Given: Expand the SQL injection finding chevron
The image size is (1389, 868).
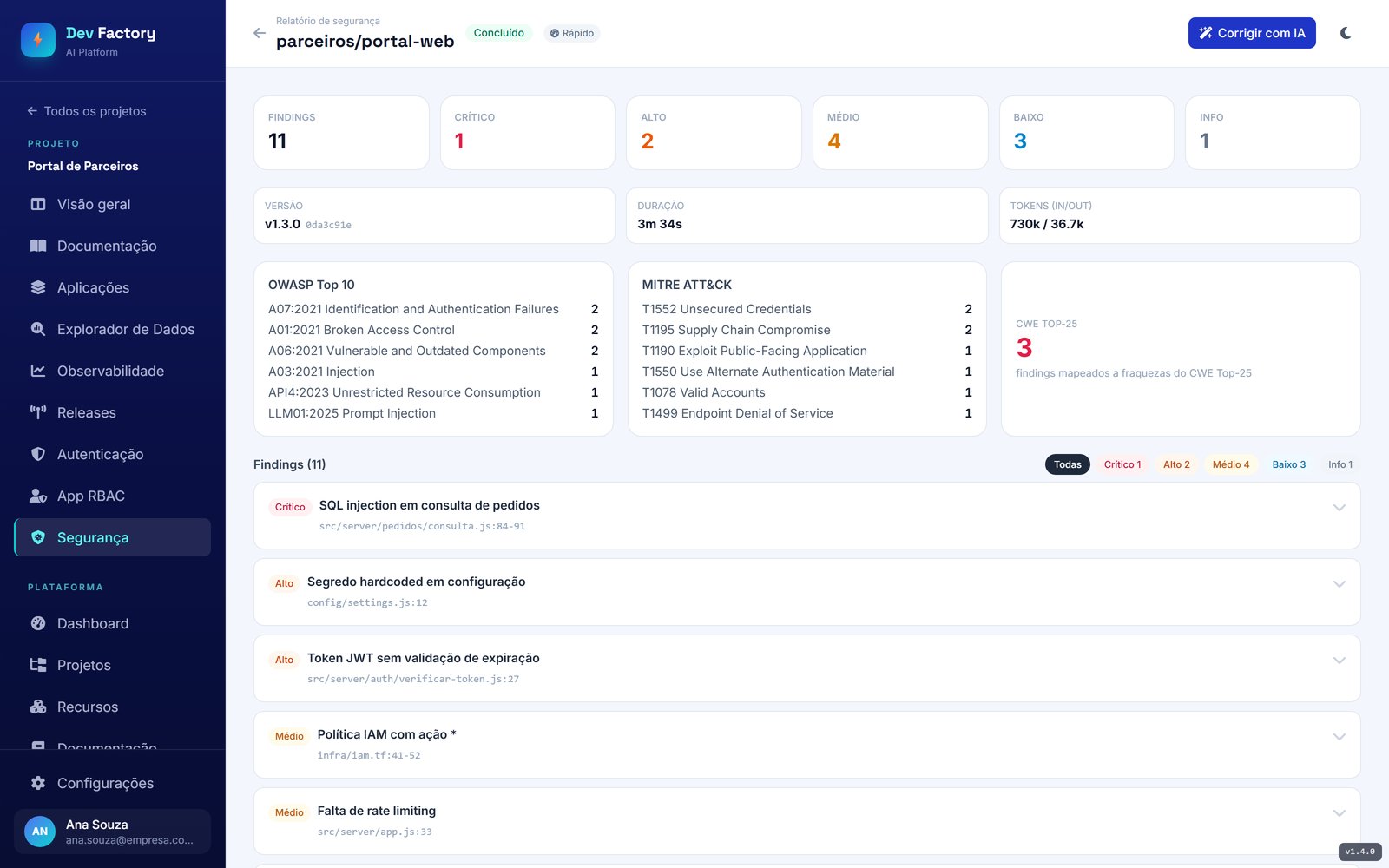Looking at the screenshot, I should pos(1339,508).
